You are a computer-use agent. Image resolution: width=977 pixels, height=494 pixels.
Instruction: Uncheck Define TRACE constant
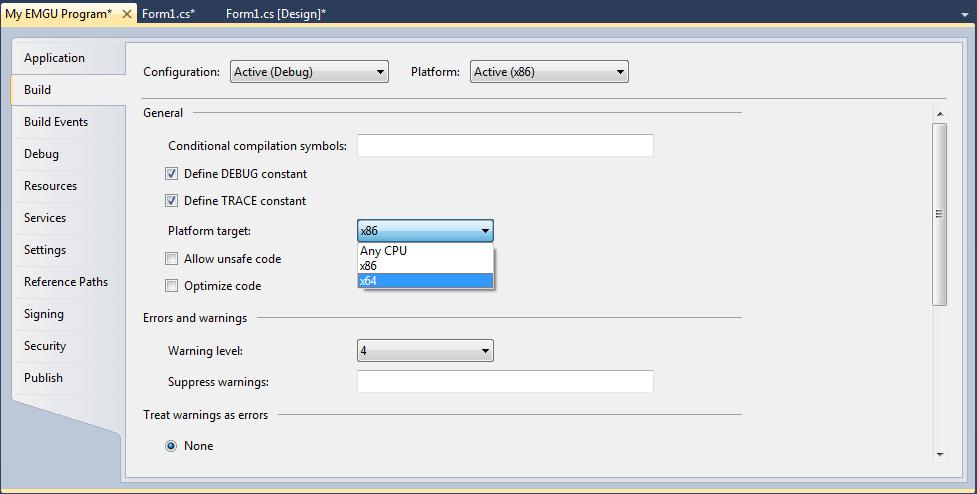coord(171,201)
